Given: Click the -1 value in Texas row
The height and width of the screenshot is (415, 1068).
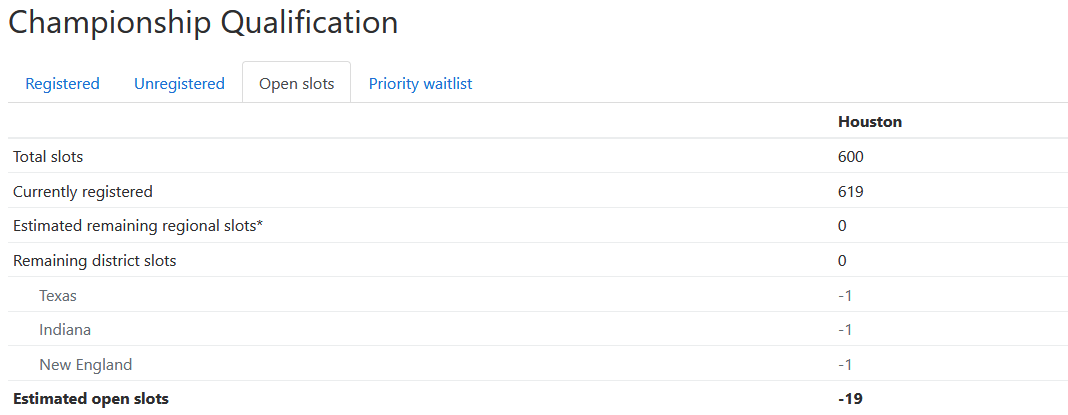Looking at the screenshot, I should (845, 296).
